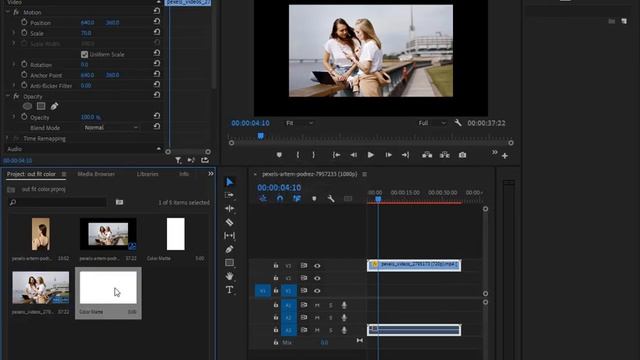Open the Full playback resolution dropdown
The image size is (640, 360).
pyautogui.click(x=432, y=123)
